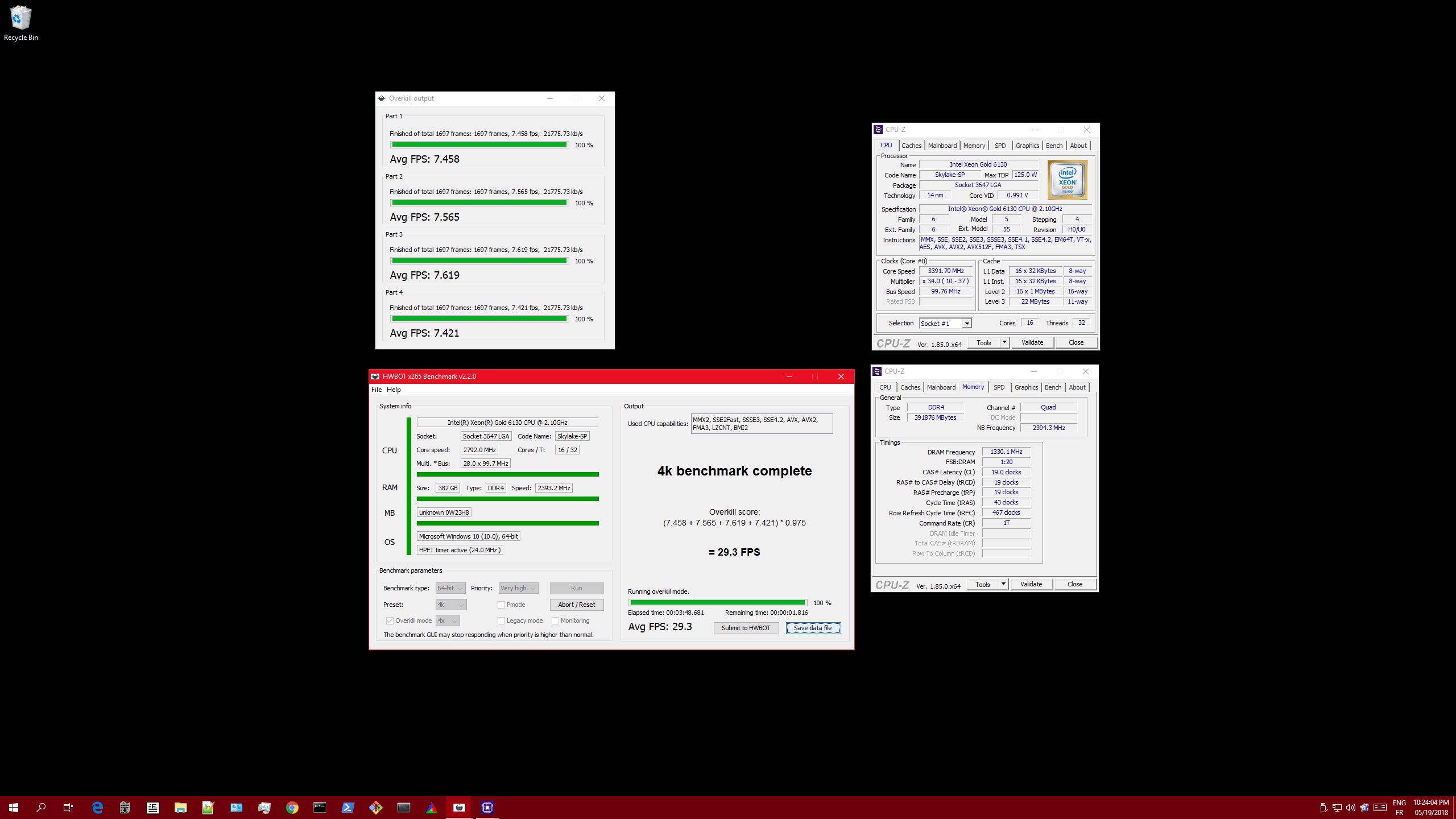
Task: Open the green notepad editor taskbar icon
Action: [208, 808]
